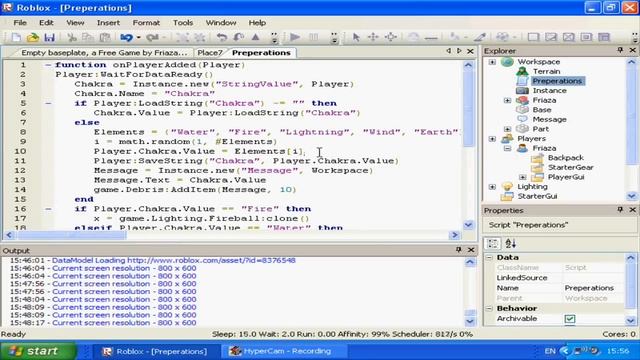This screenshot has width=640, height=360.
Task: Click the Terrain icon in Explorer
Action: pos(522,71)
